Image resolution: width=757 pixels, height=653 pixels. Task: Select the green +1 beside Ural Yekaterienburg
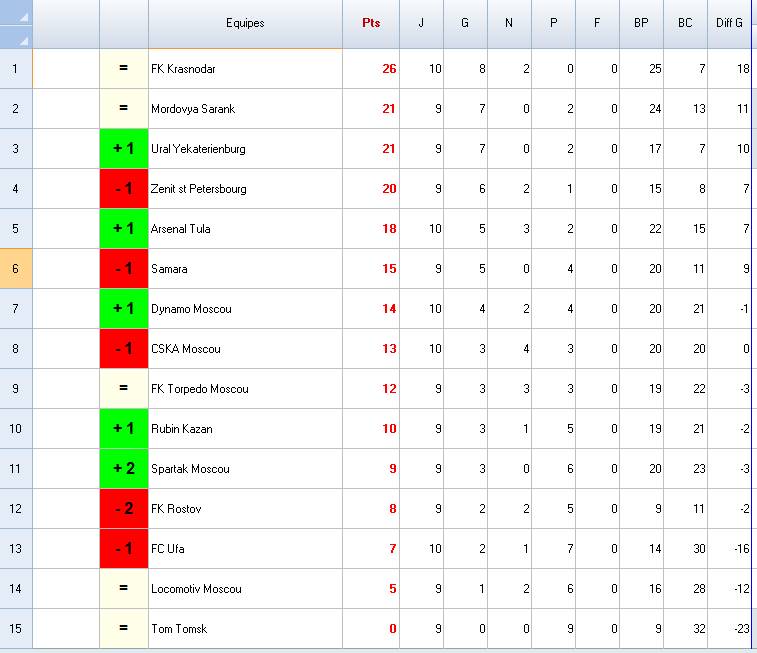(x=124, y=149)
